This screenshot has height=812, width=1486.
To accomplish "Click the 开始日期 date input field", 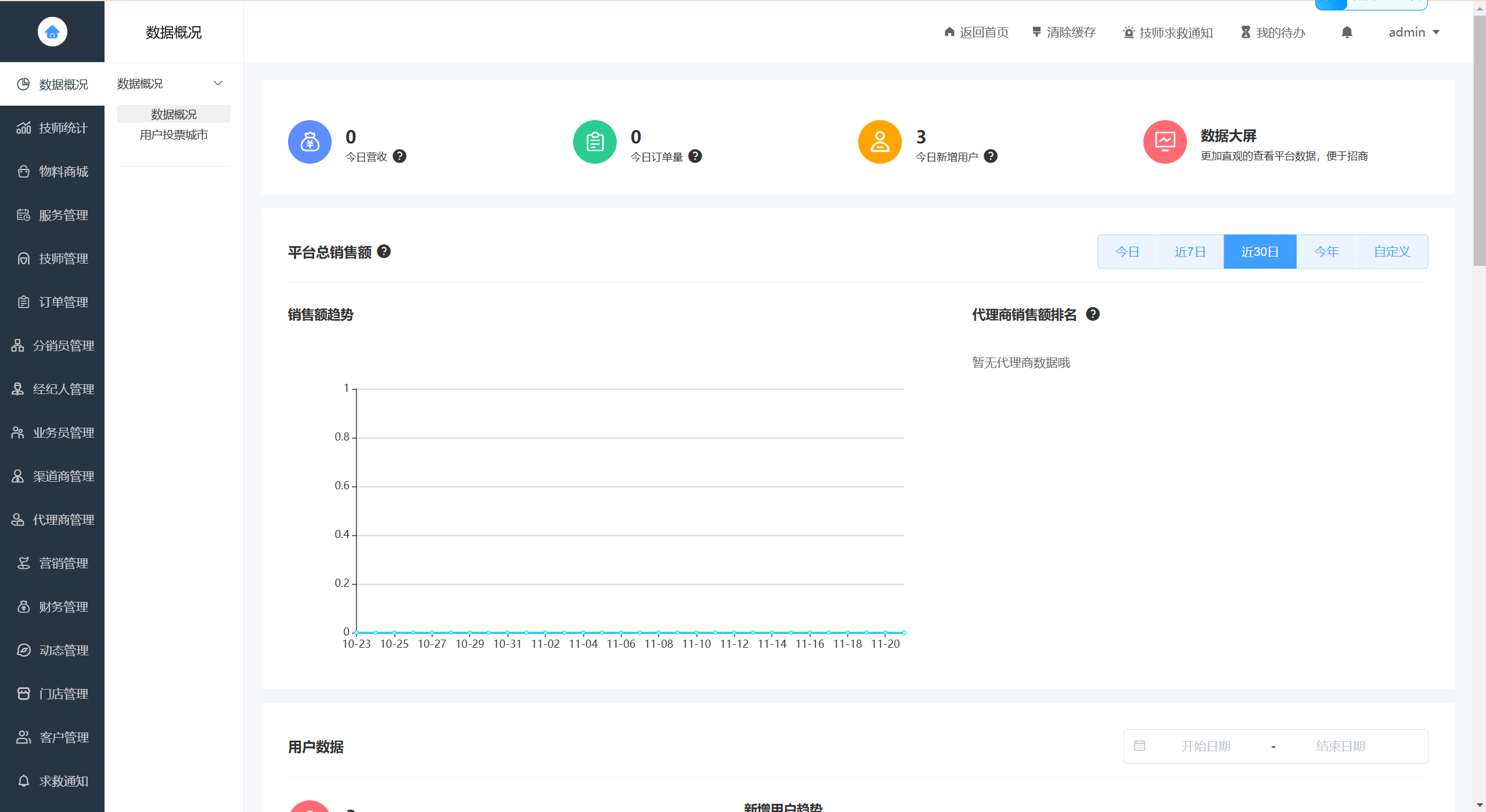I will click(x=1206, y=746).
